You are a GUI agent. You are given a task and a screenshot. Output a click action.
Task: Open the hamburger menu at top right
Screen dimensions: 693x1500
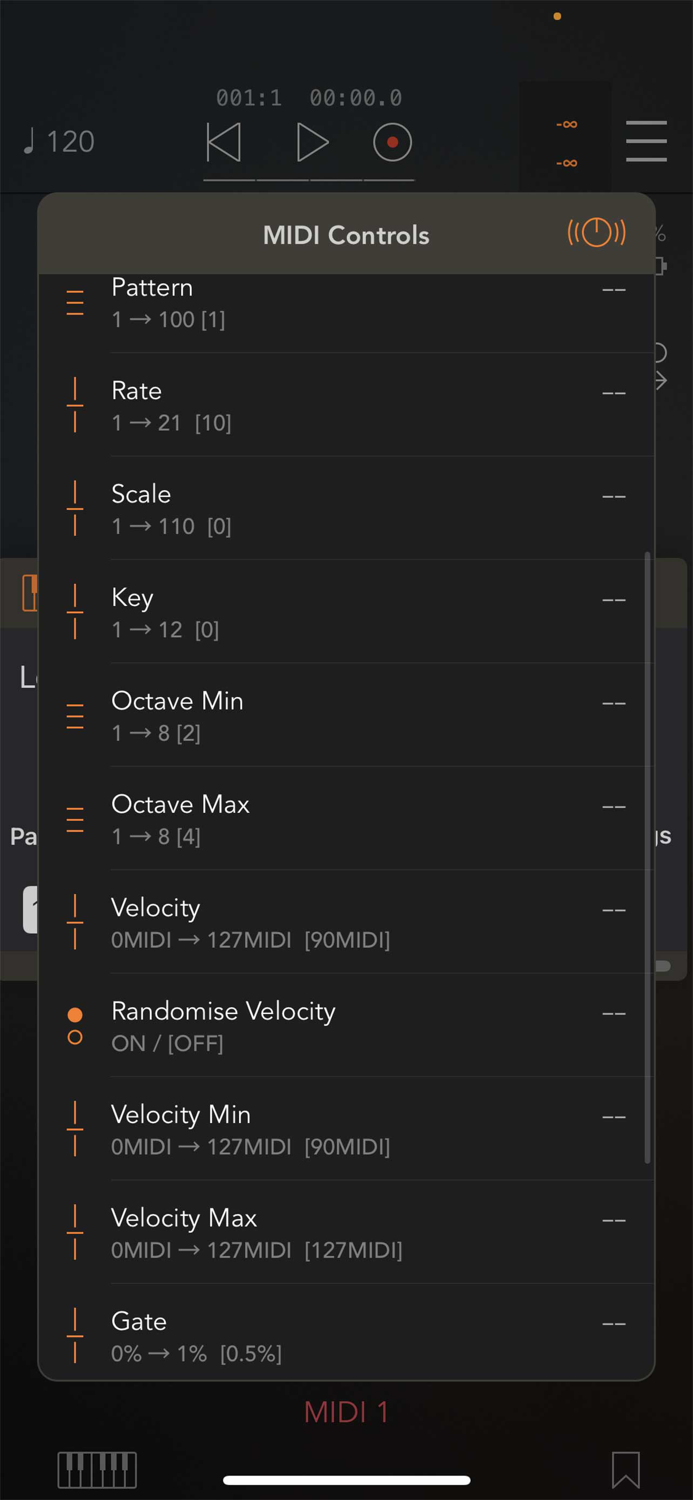pos(646,142)
